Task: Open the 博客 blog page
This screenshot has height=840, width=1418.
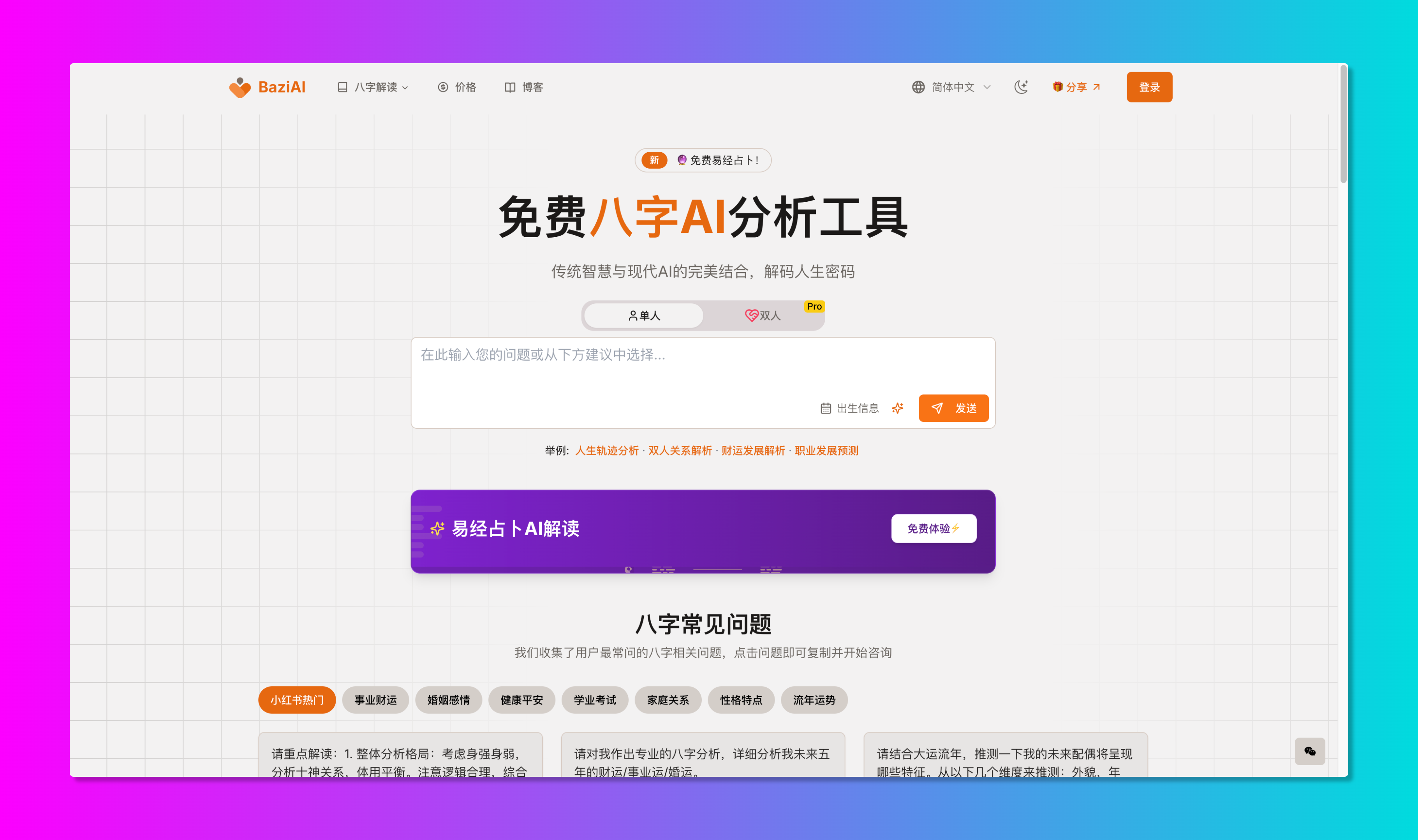Action: click(524, 87)
